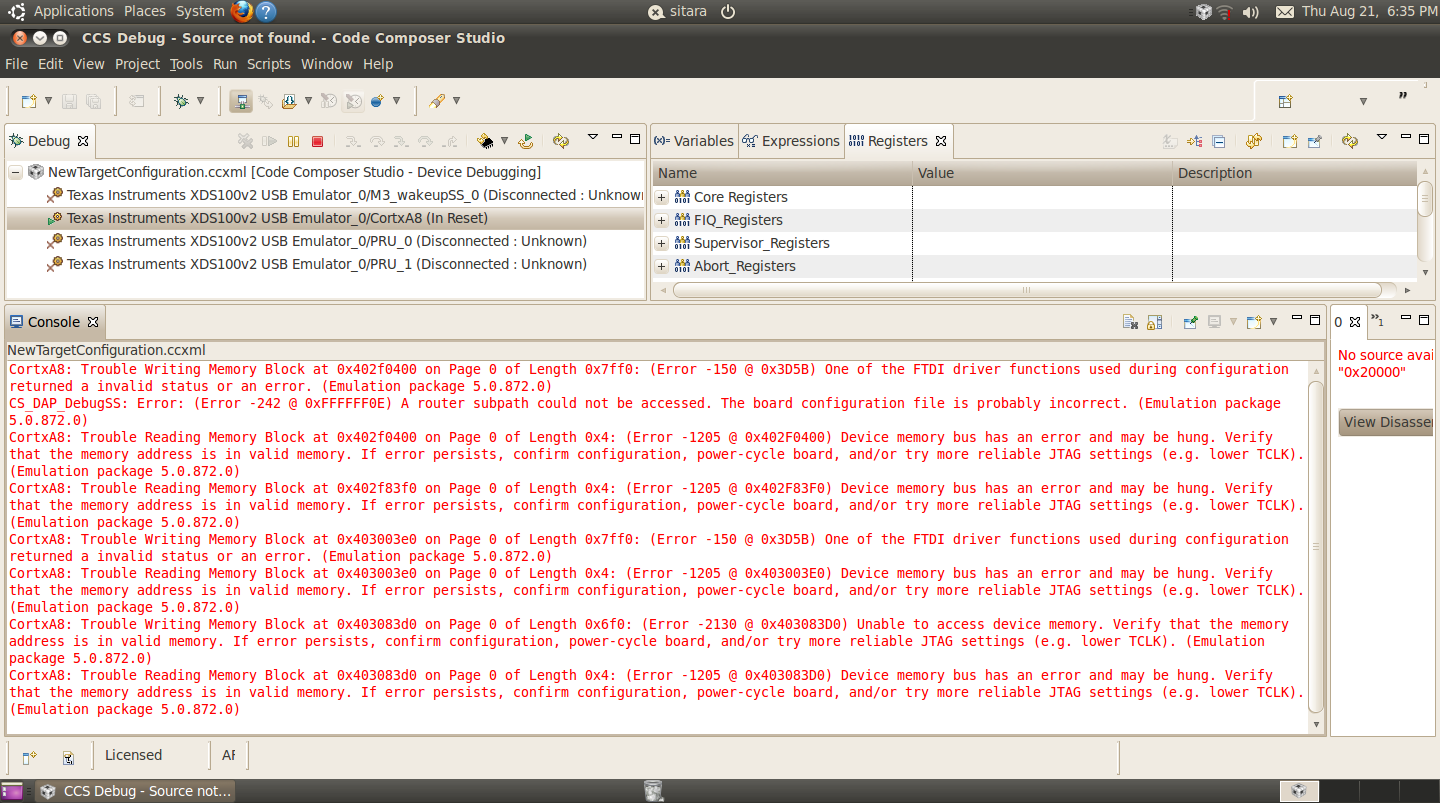1440x803 pixels.
Task: Click the Registers horizontal scrollbar
Action: pos(1027,290)
